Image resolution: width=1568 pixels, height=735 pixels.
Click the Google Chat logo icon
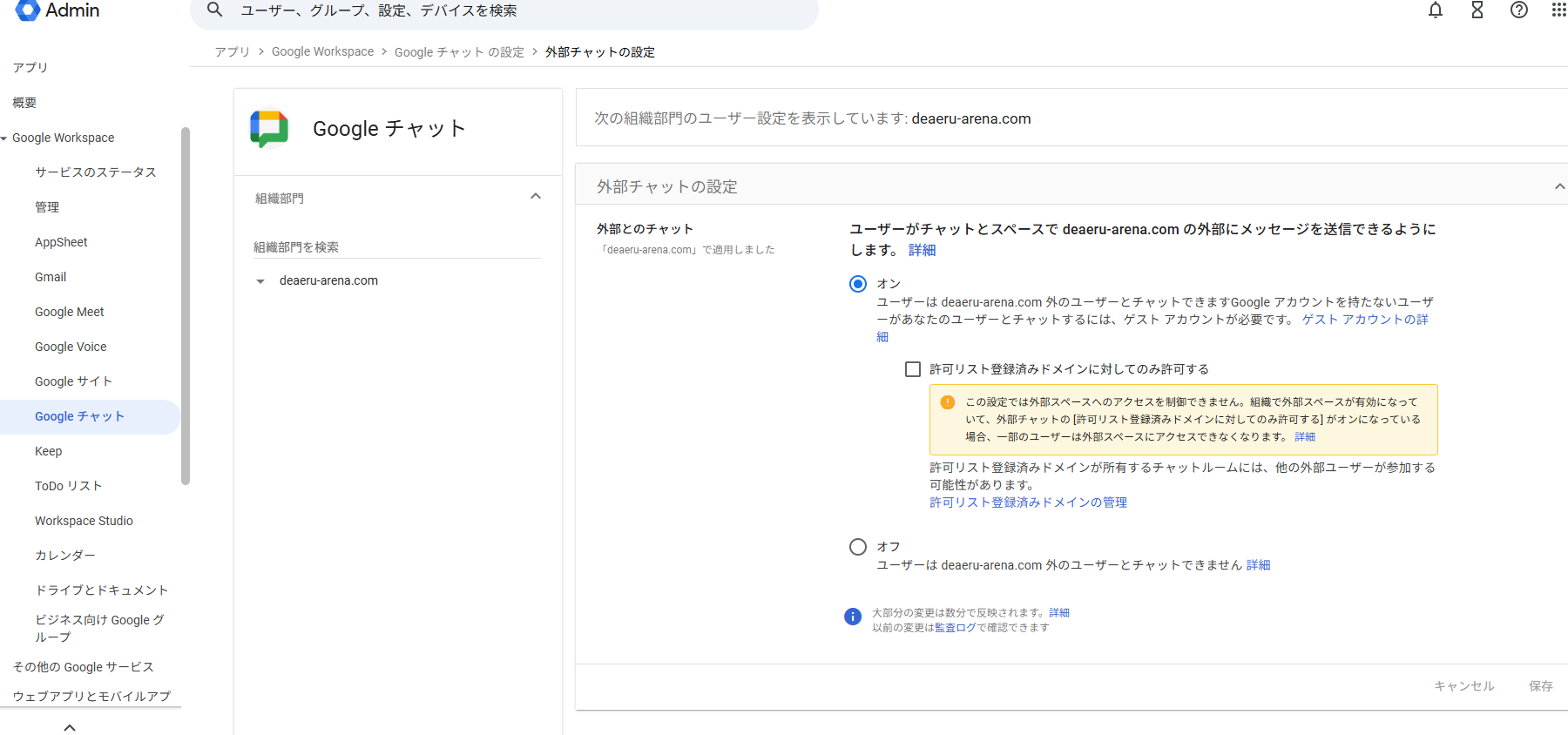(269, 129)
